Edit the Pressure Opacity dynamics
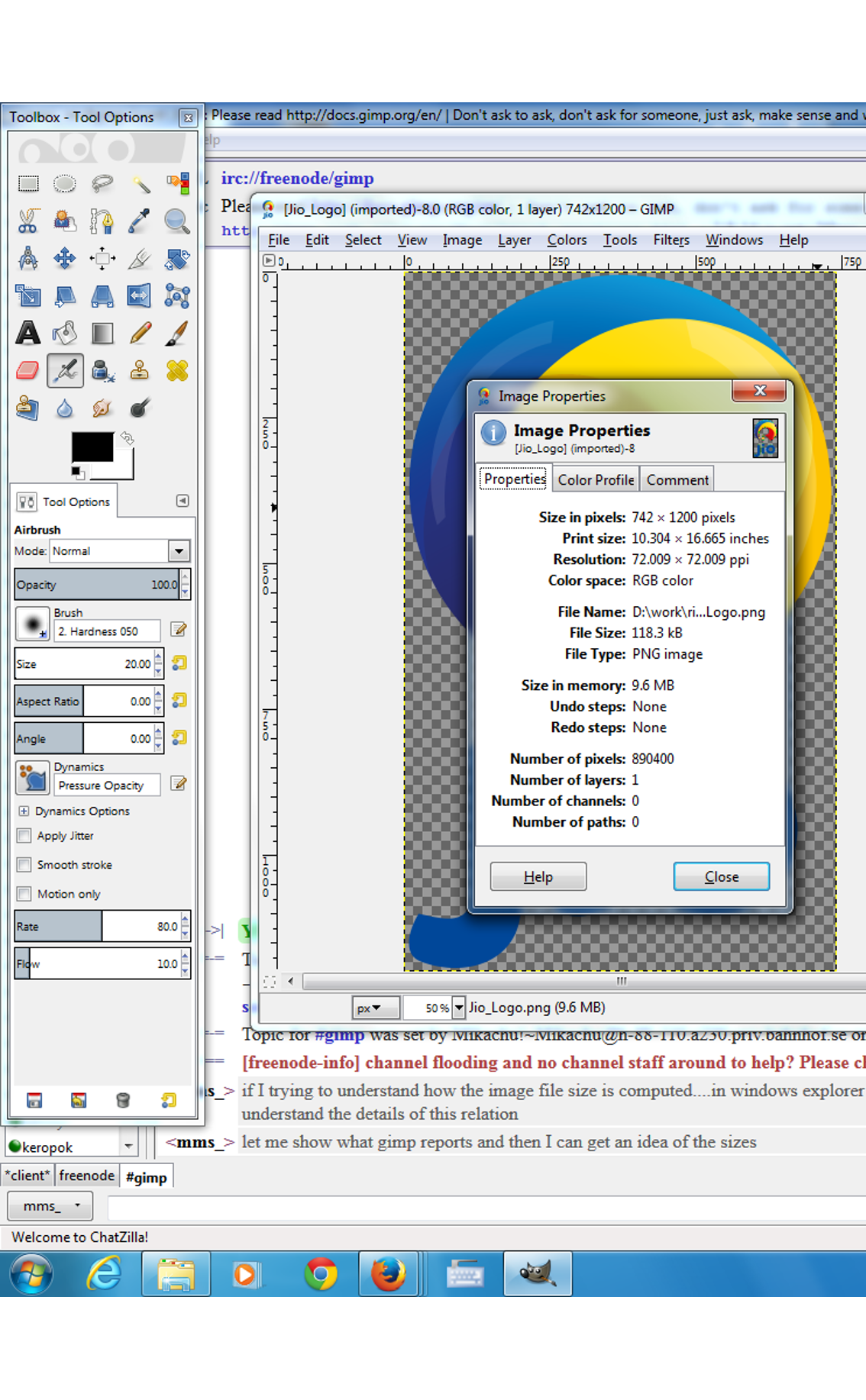This screenshot has height=1400, width=866. coord(179,783)
